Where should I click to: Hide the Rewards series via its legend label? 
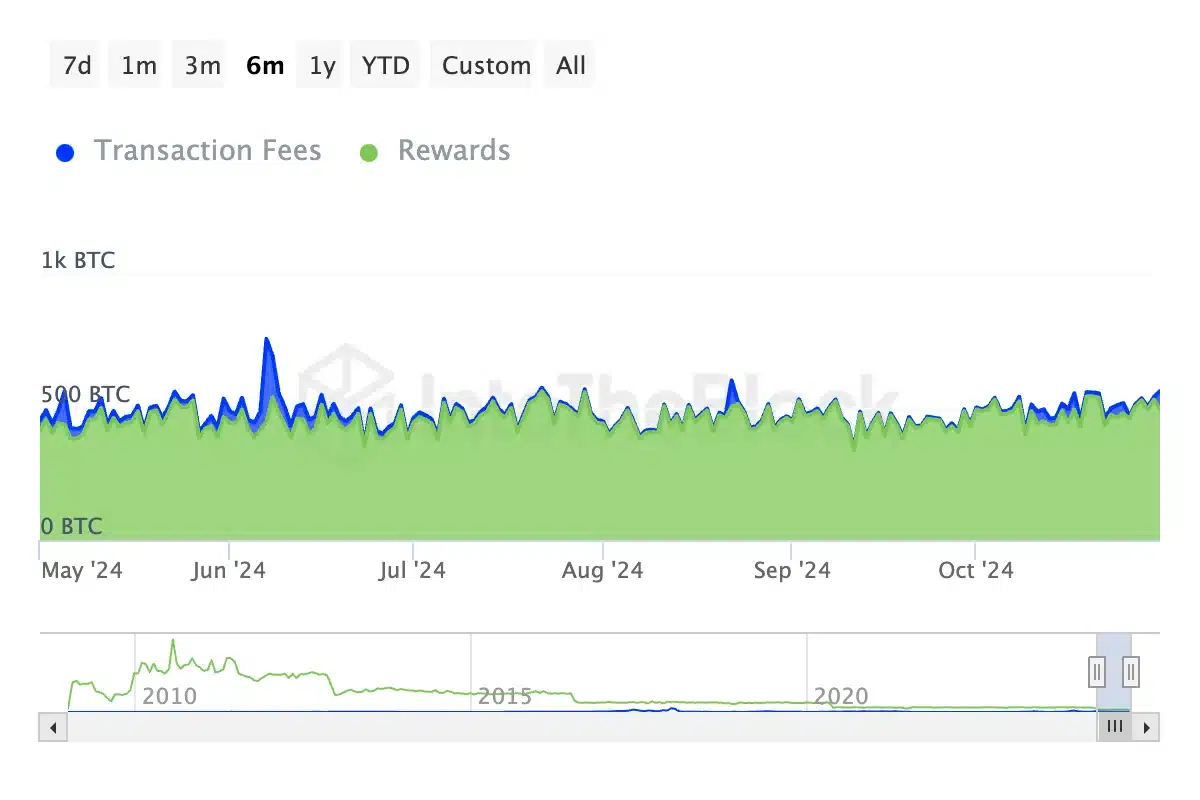tap(453, 151)
